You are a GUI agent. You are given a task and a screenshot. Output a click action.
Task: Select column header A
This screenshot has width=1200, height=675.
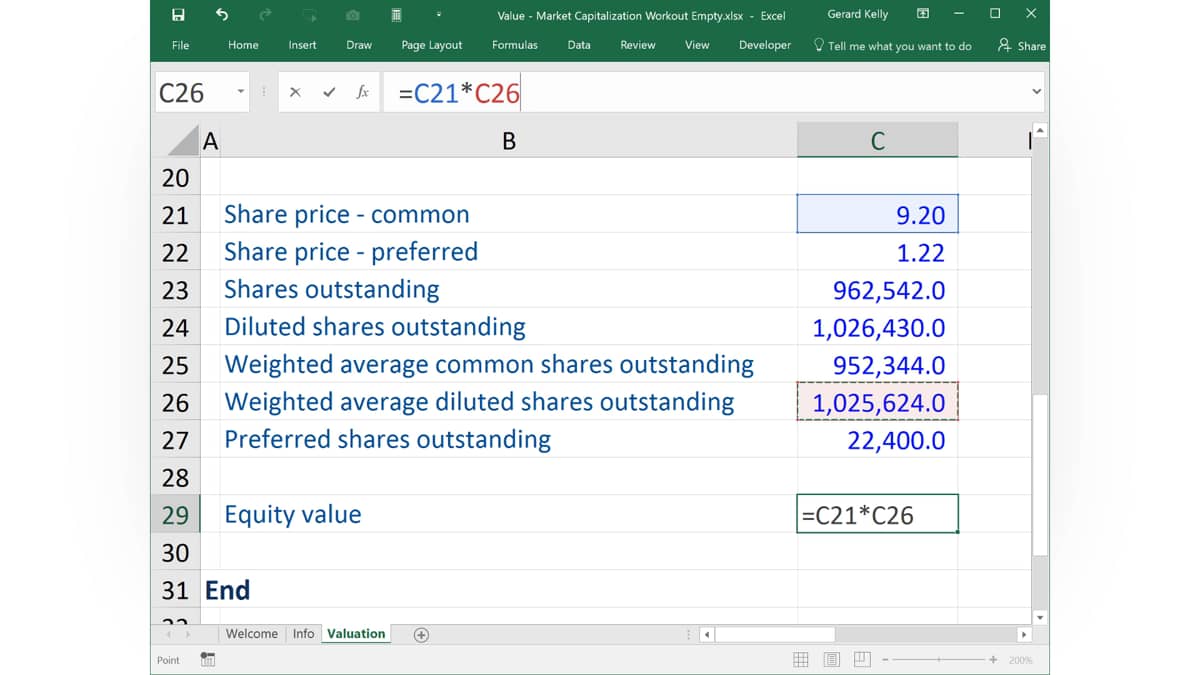(x=210, y=141)
